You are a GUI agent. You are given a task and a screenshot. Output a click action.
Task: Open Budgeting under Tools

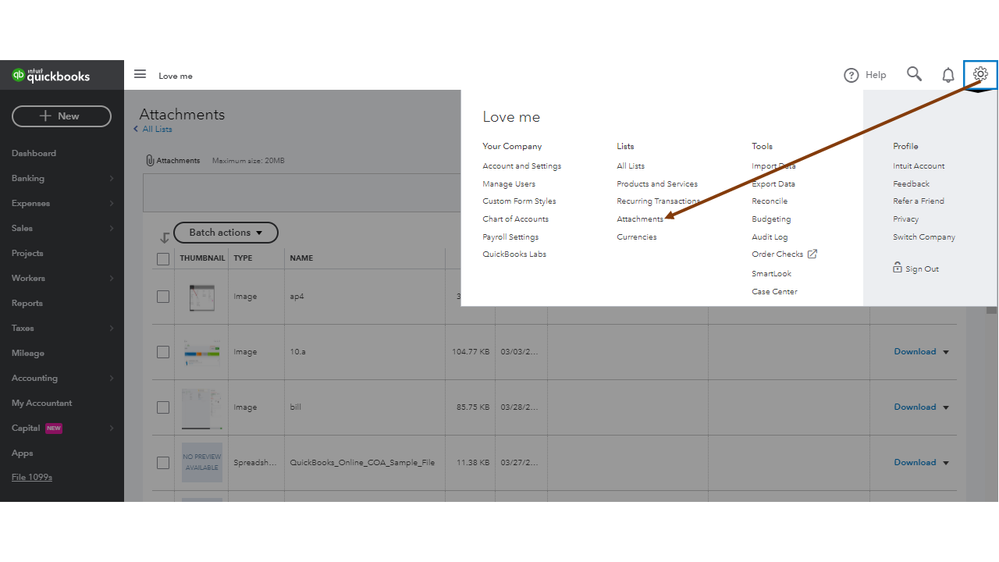[771, 219]
